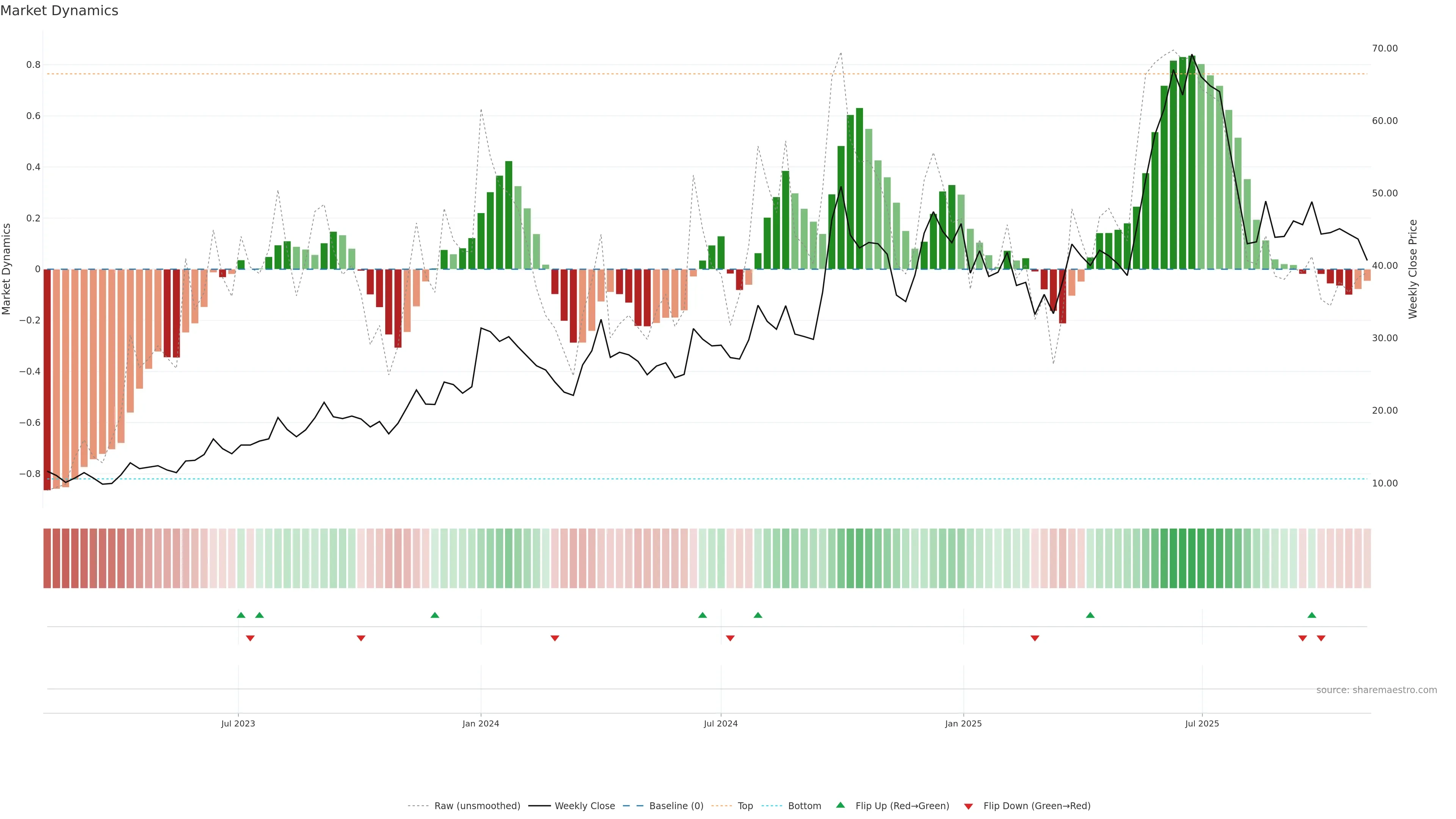Click the green flip-up marker between Jan and Jul 2025

pyautogui.click(x=1090, y=615)
